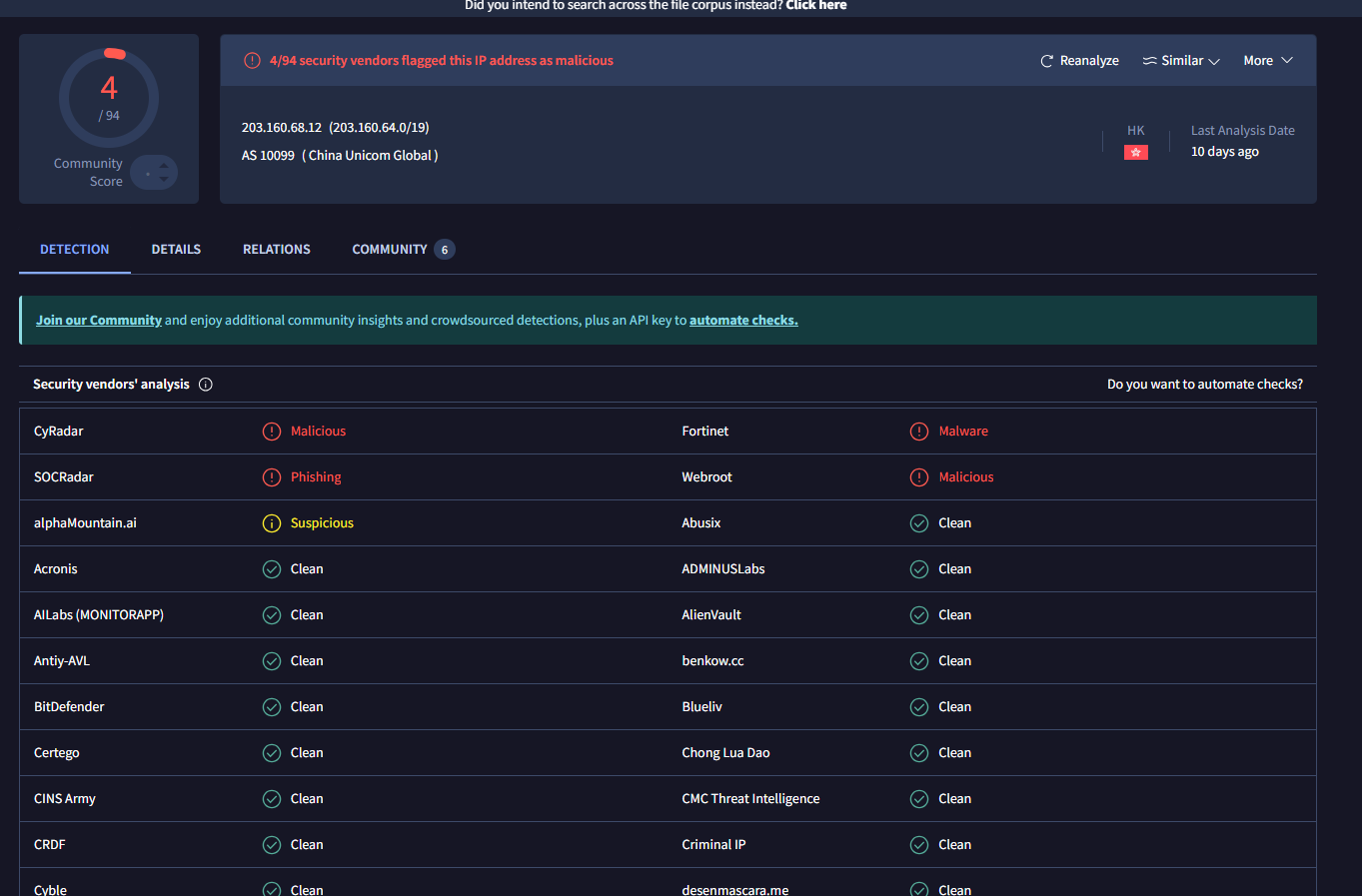This screenshot has height=896, width=1362.
Task: Open the automate checks link
Action: (x=743, y=321)
